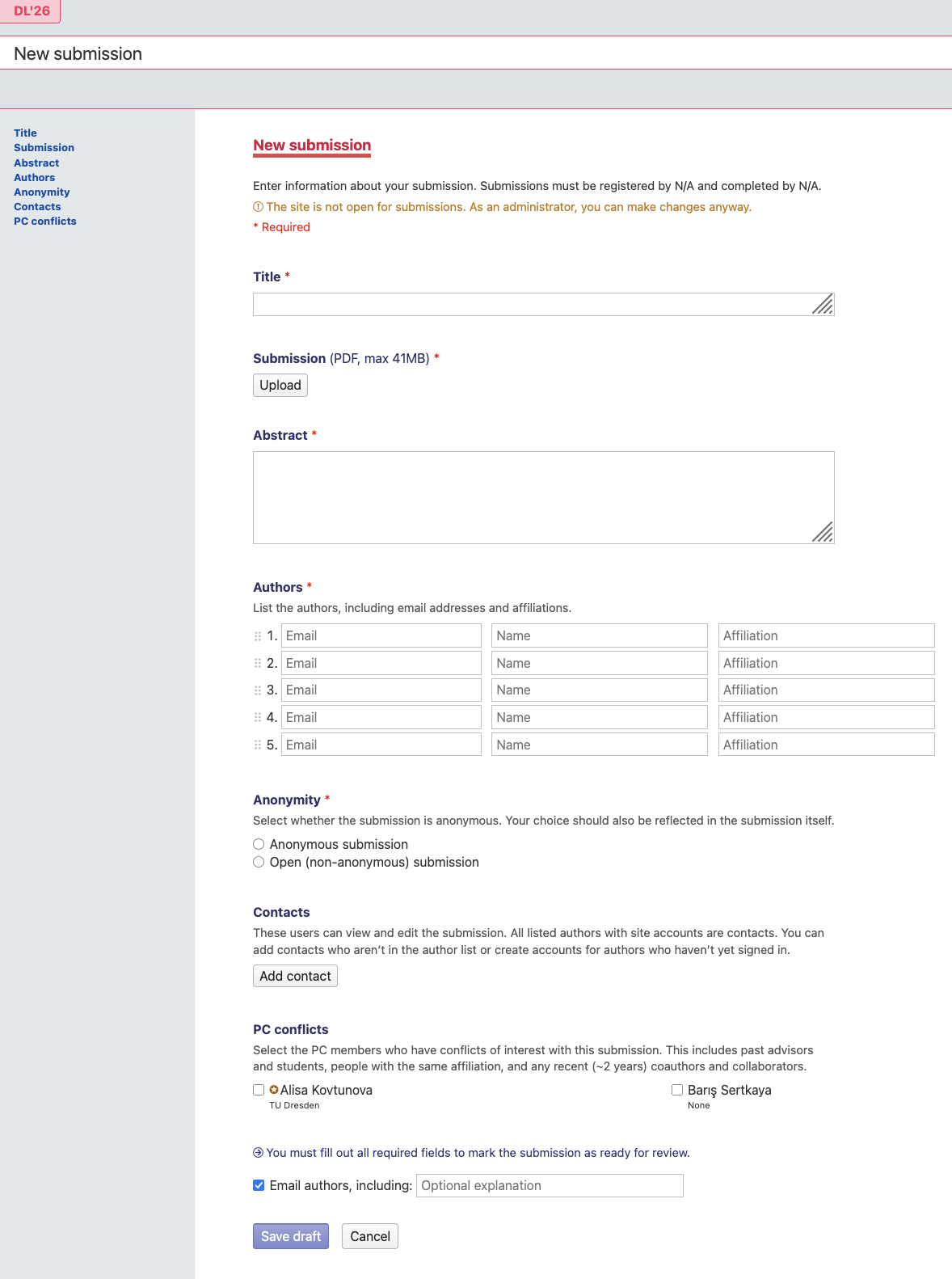The image size is (952, 1279).
Task: Select Anonymous submission radio option
Action: [x=259, y=844]
